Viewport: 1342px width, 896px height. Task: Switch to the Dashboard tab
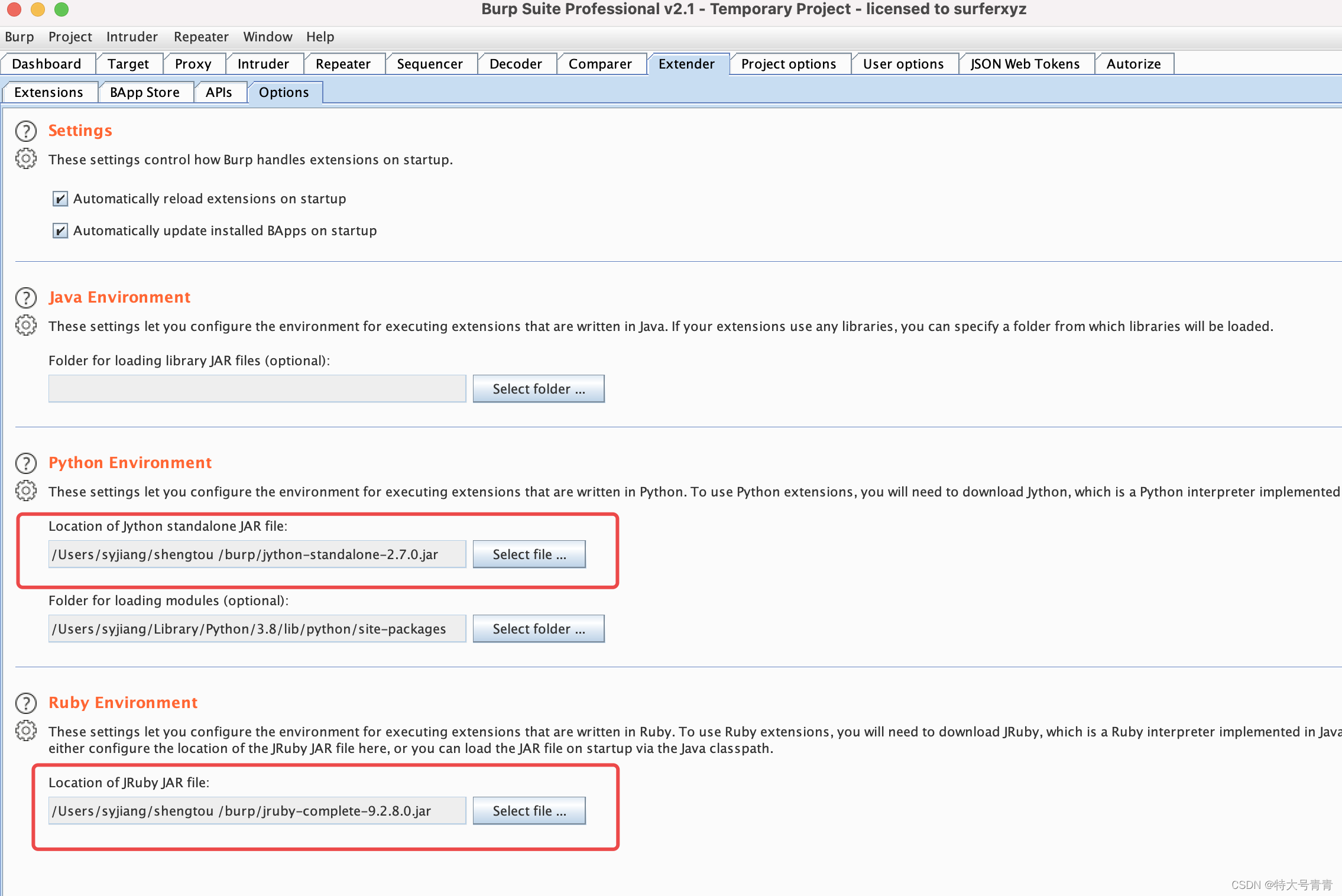(x=47, y=64)
